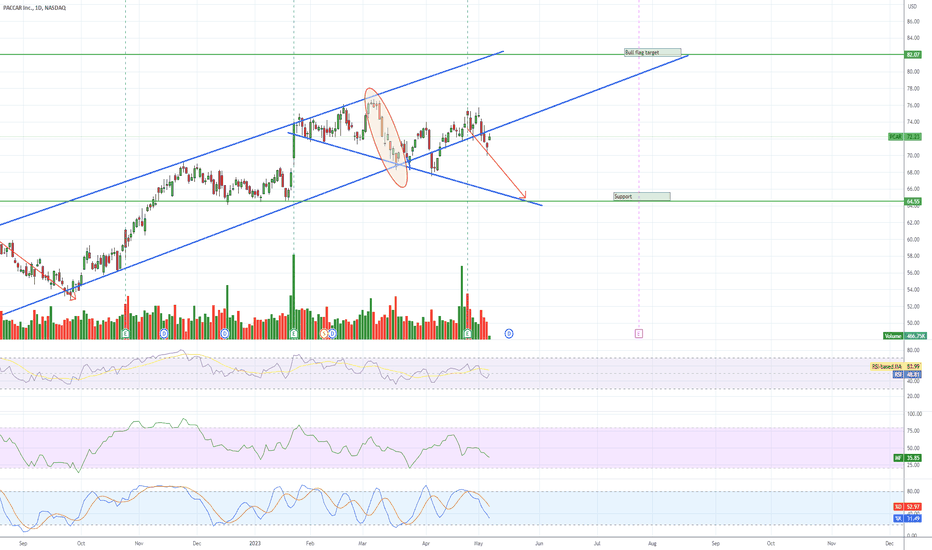Click the November dividend marker icon
The image size is (932, 550).
[x=164, y=334]
